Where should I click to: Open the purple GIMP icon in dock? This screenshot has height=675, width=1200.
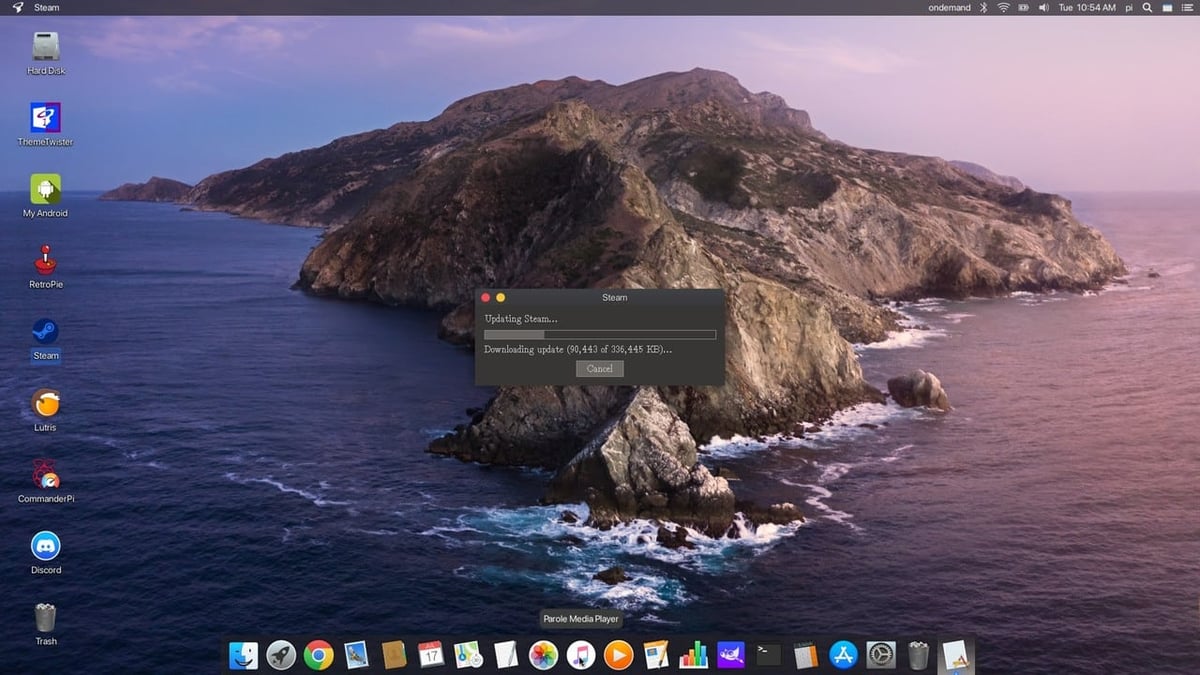coord(731,655)
